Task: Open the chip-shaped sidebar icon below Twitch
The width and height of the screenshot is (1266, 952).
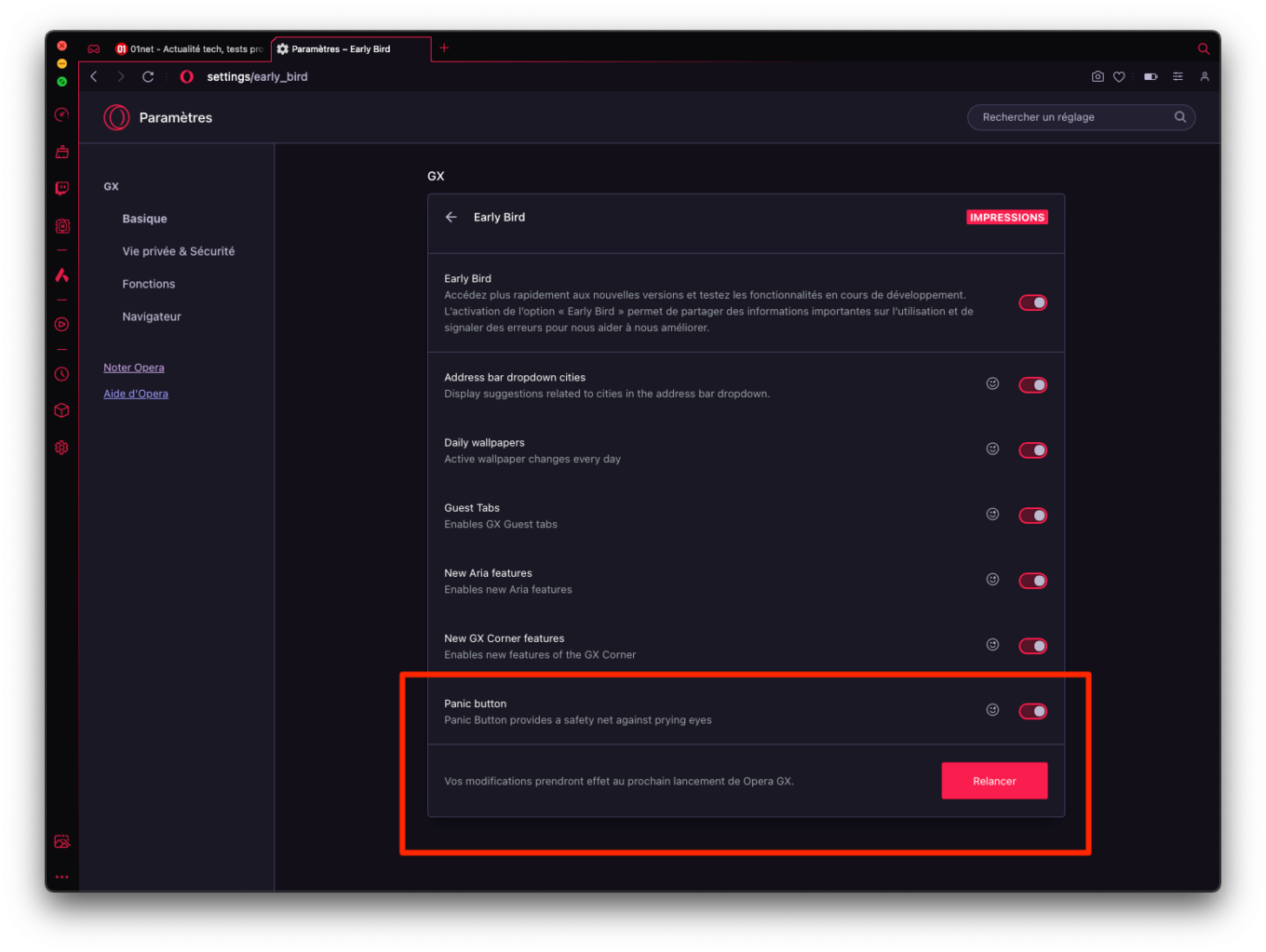Action: coord(61,226)
